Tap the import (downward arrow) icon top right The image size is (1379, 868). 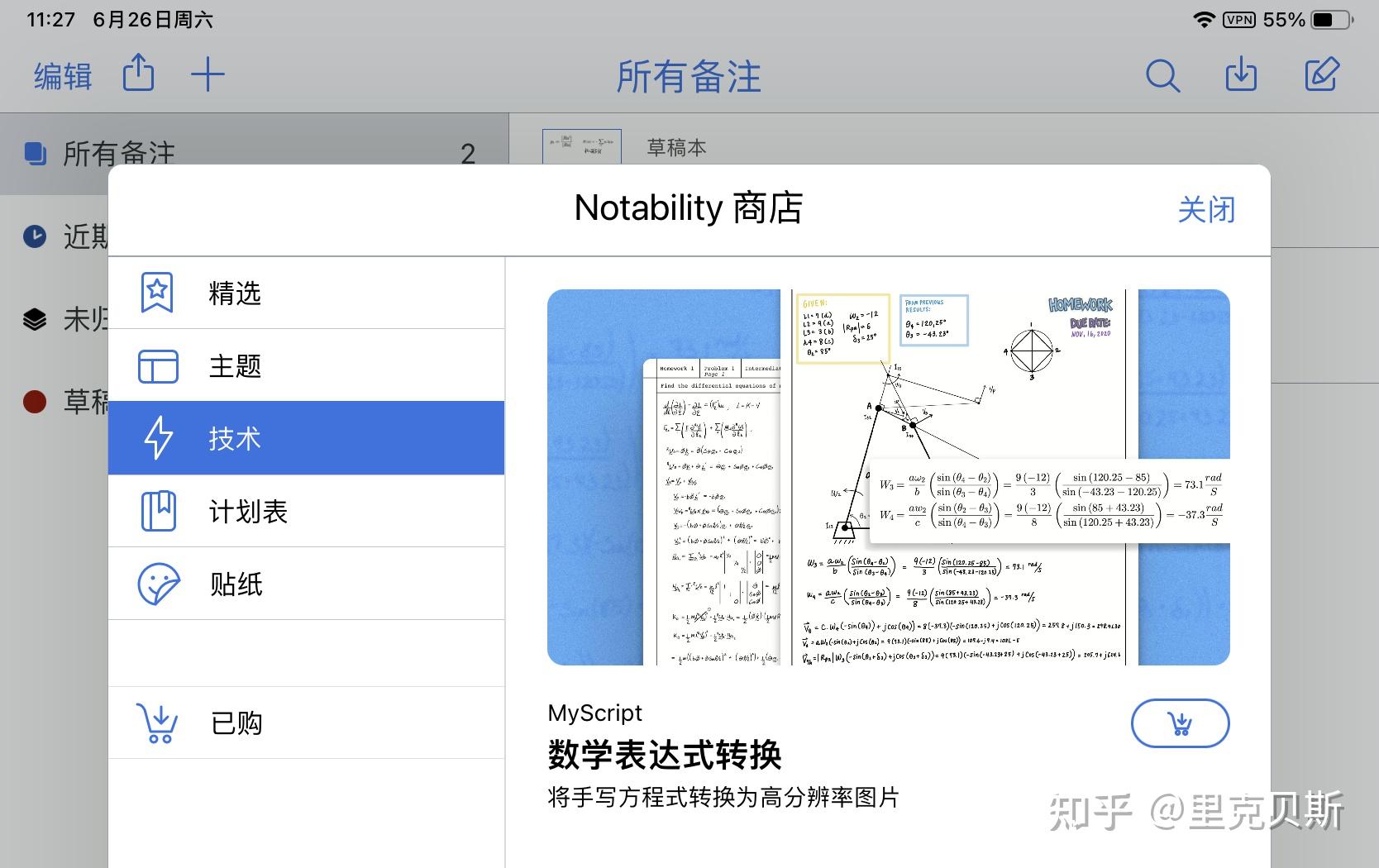coord(1241,75)
